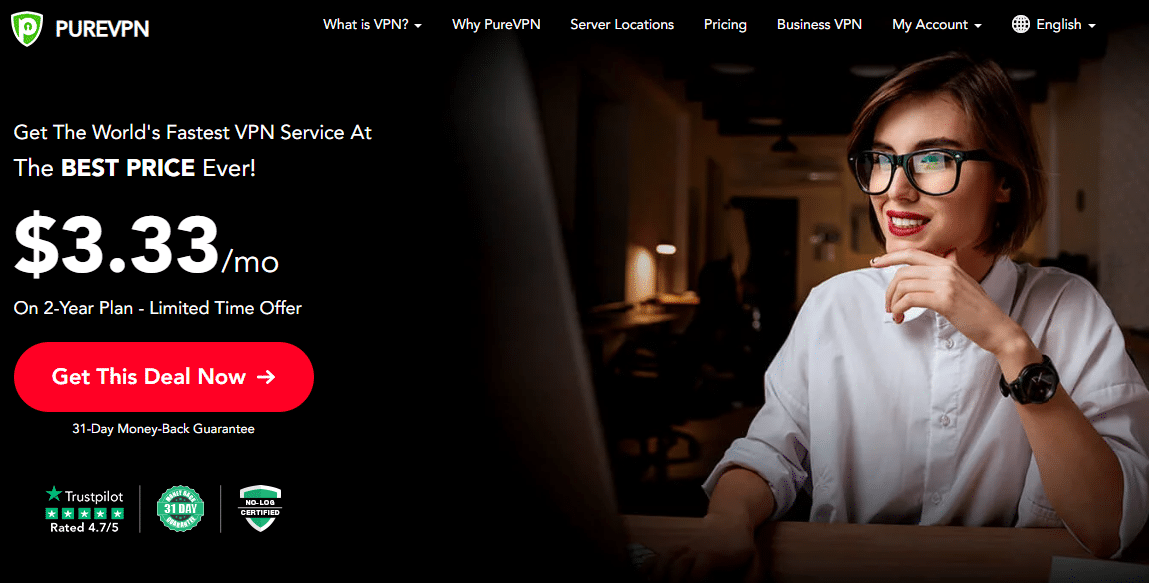Click the PureVPN green shield logo icon

[x=26, y=29]
